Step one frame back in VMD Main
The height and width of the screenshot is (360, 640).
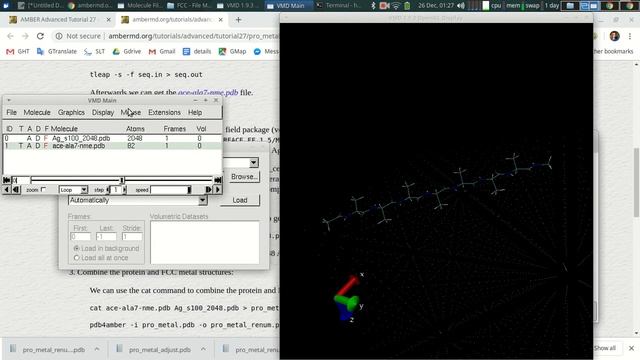tap(16, 190)
